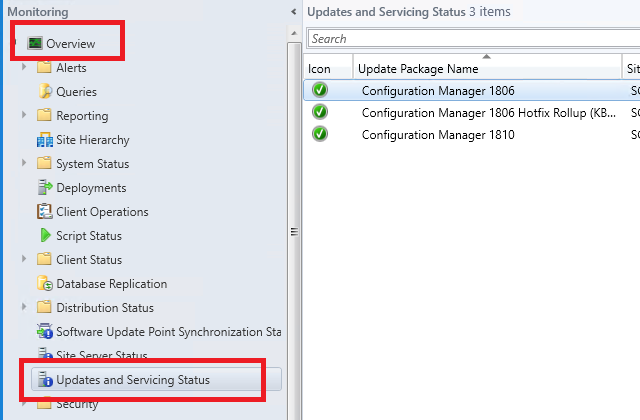Open Queries in the tree
This screenshot has height=420, width=640.
76,92
